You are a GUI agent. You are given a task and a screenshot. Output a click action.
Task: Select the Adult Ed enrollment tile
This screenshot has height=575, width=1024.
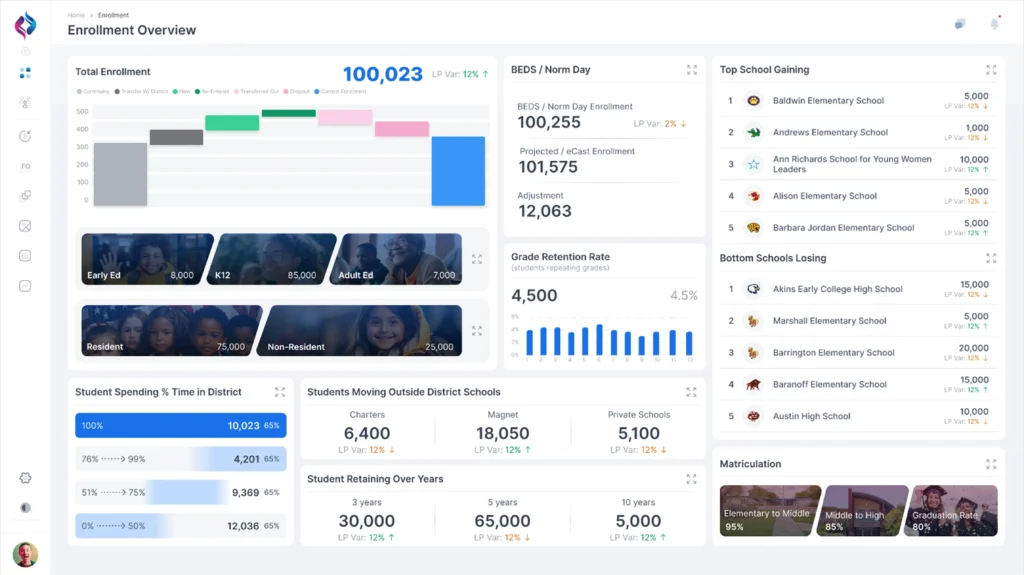[x=400, y=260]
